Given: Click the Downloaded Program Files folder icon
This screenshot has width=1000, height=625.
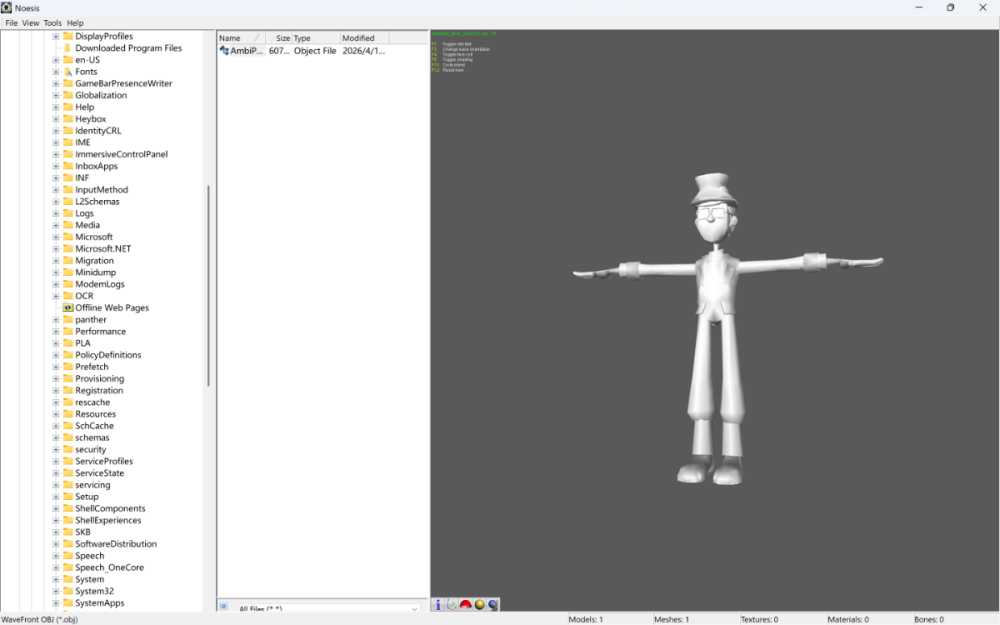Looking at the screenshot, I should (x=68, y=48).
